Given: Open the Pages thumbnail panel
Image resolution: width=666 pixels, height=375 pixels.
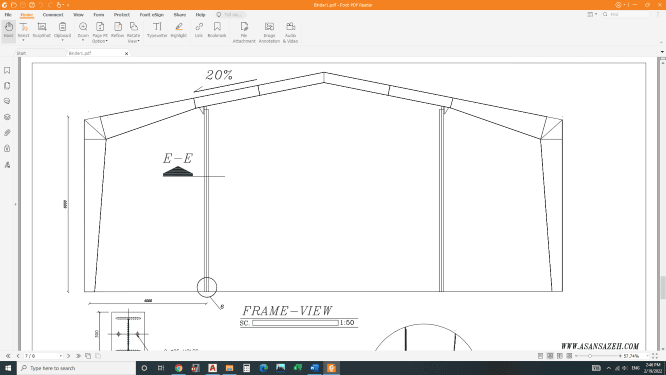Looking at the screenshot, I should (7, 86).
